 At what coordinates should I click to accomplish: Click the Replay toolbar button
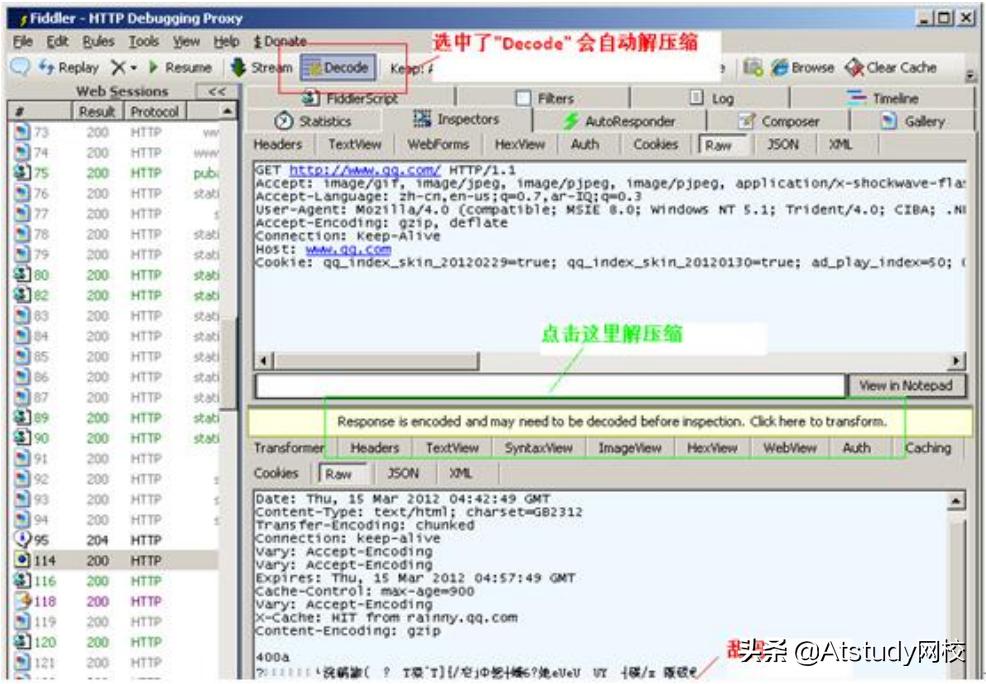(x=69, y=67)
